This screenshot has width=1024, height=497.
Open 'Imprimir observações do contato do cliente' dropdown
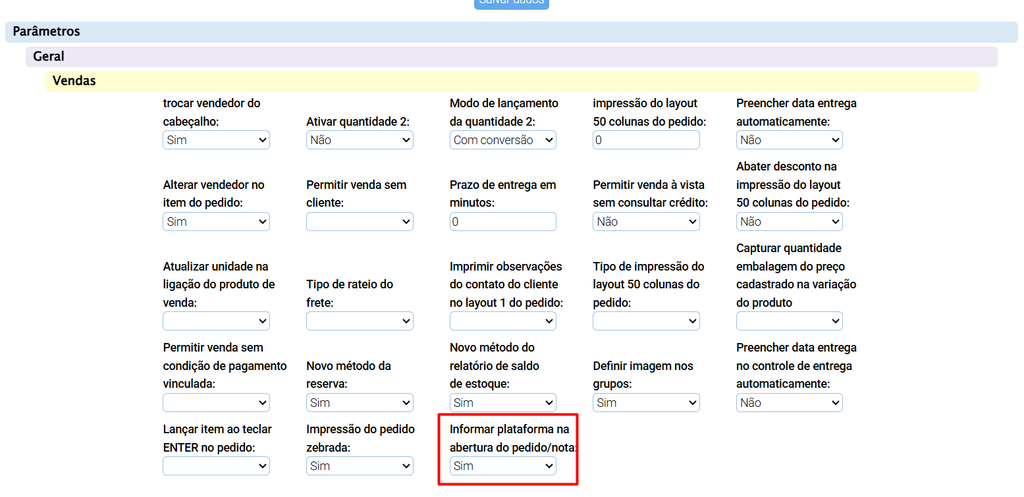point(503,321)
